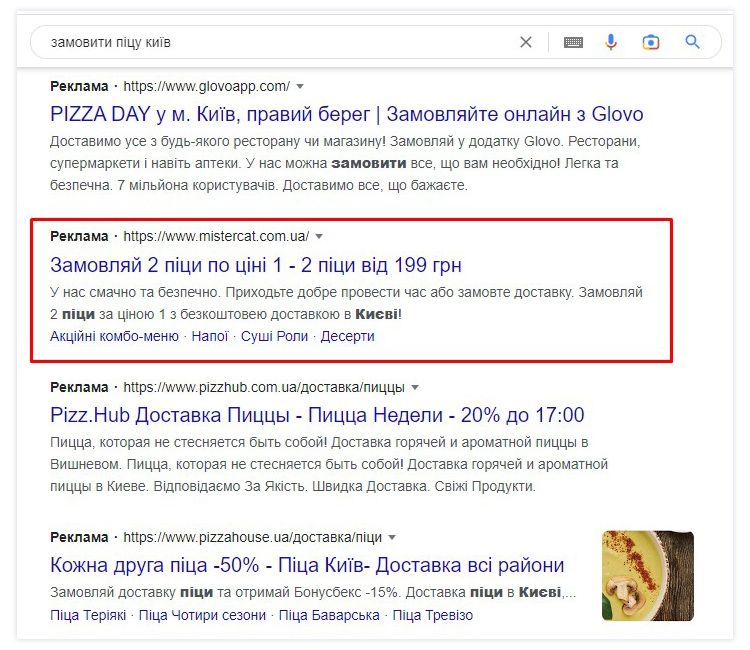Open the Піца Теріякі sitelink
The height and width of the screenshot is (650, 750).
(88, 615)
